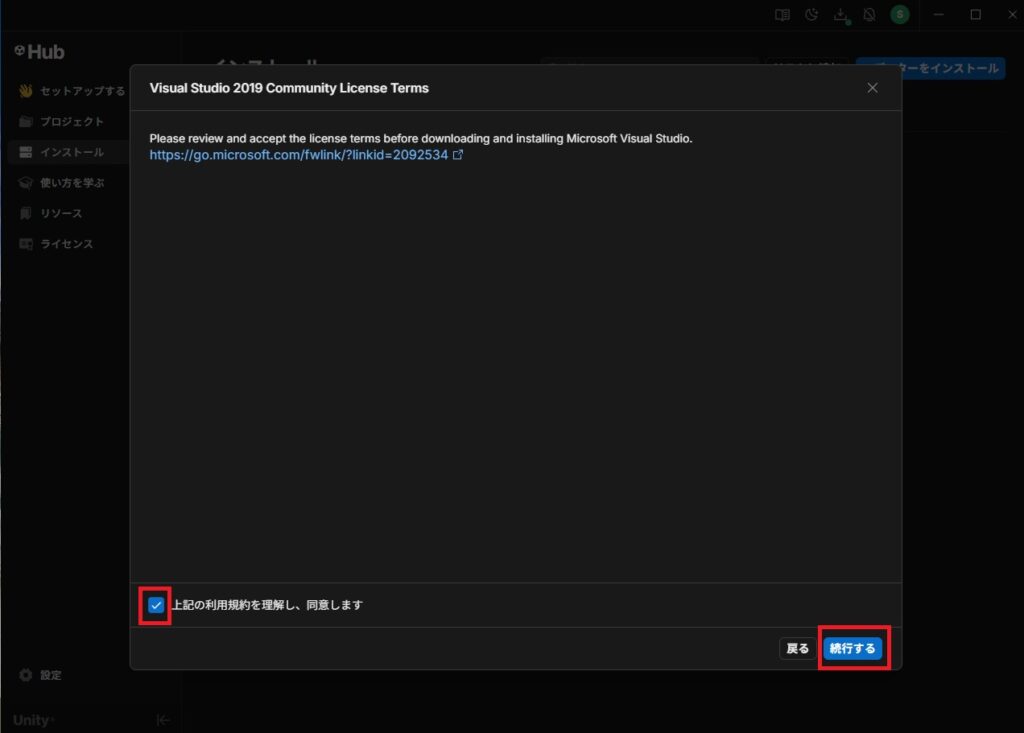This screenshot has width=1024, height=733.
Task: Open the green user account avatar
Action: [900, 14]
